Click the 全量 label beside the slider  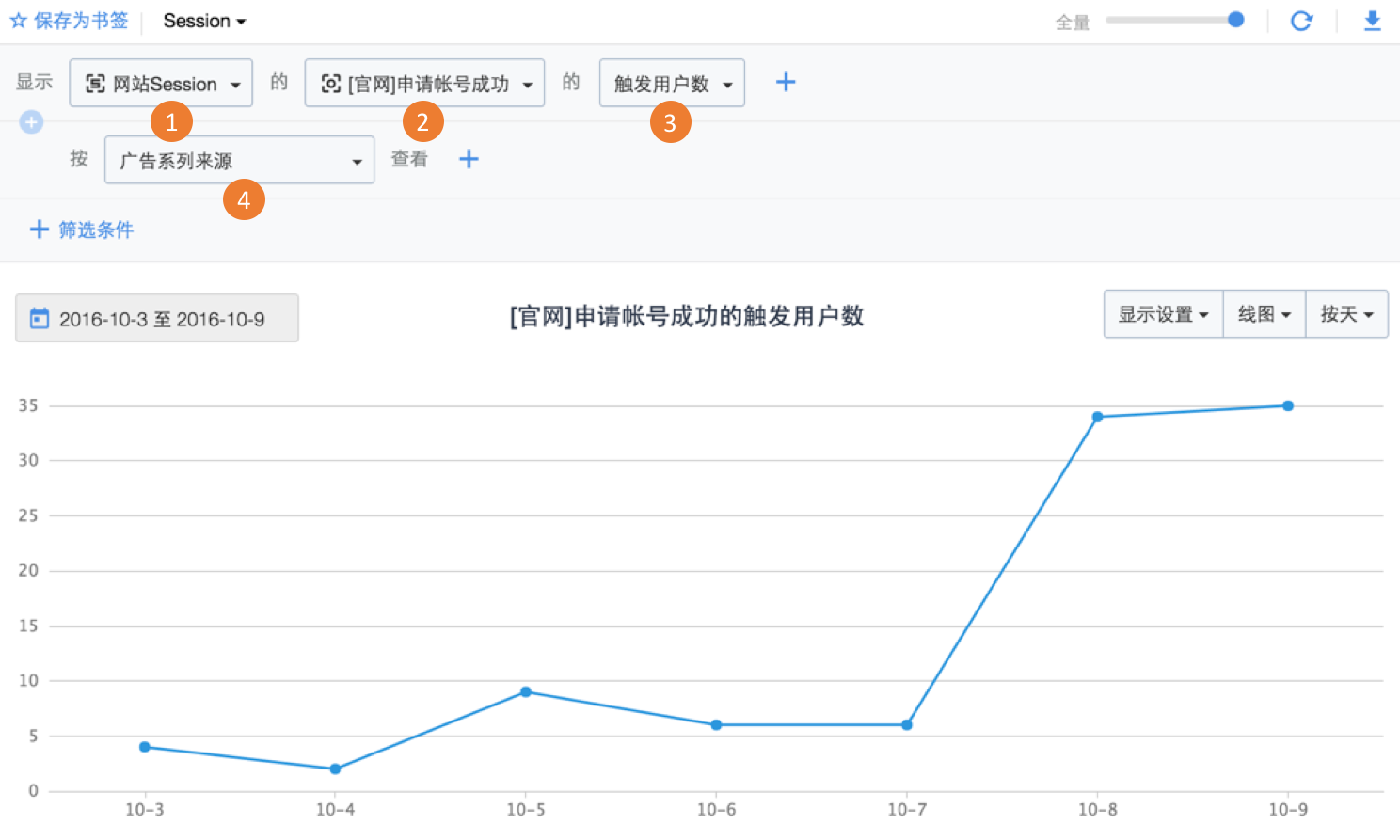point(1073,23)
